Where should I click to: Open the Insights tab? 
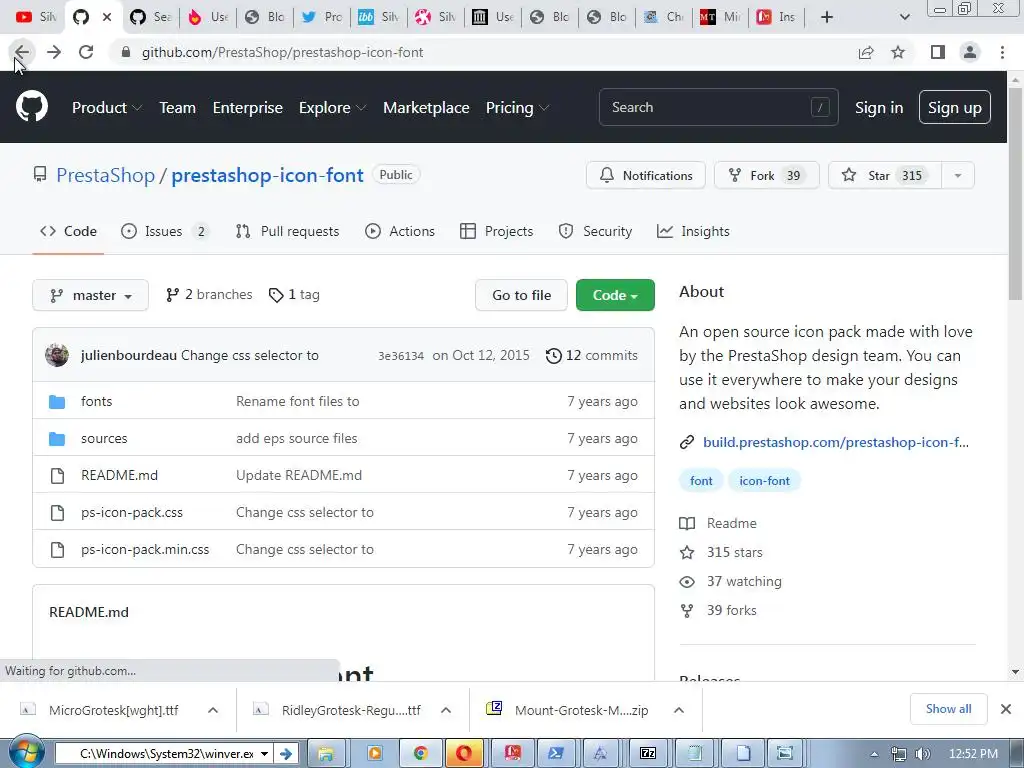[x=693, y=231]
